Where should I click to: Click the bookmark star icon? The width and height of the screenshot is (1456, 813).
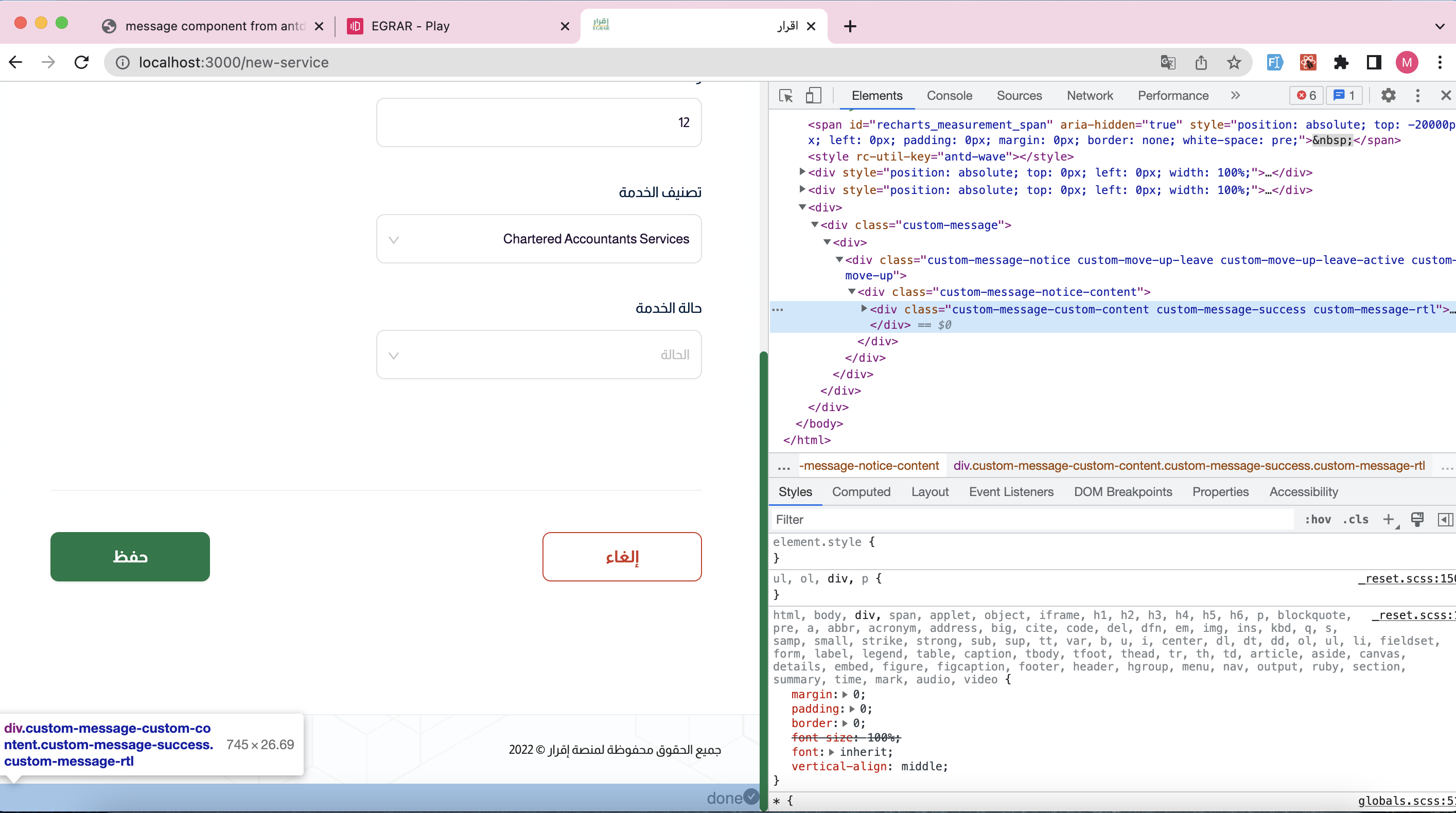tap(1234, 62)
